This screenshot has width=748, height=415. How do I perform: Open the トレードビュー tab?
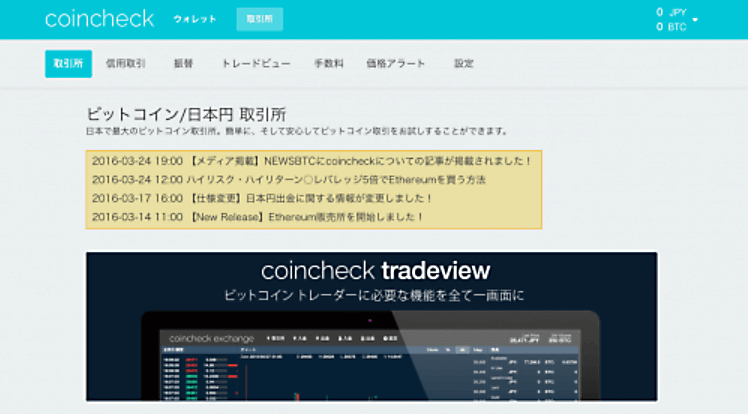256,63
